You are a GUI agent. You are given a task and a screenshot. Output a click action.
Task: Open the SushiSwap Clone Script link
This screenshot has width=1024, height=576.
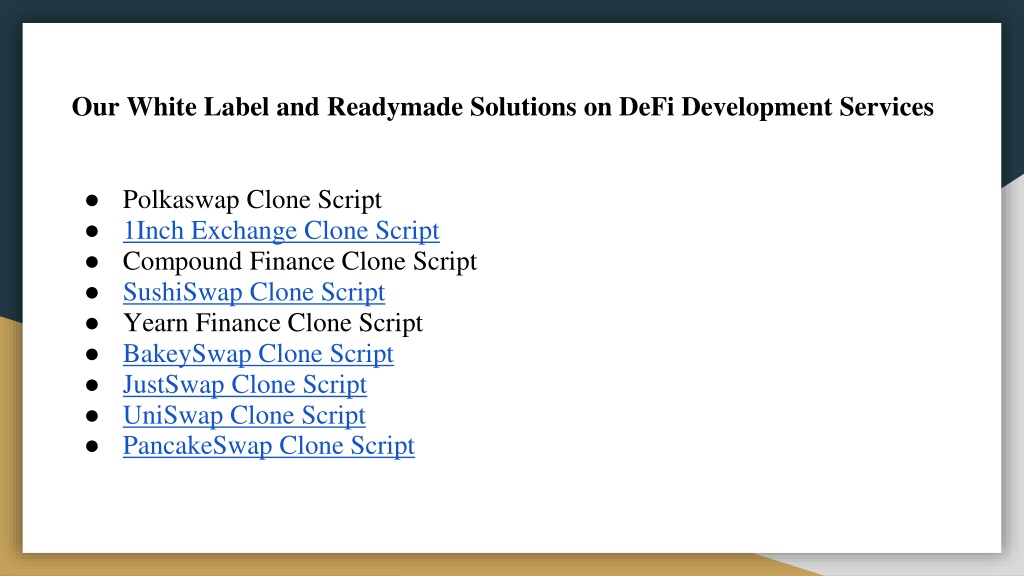point(254,292)
